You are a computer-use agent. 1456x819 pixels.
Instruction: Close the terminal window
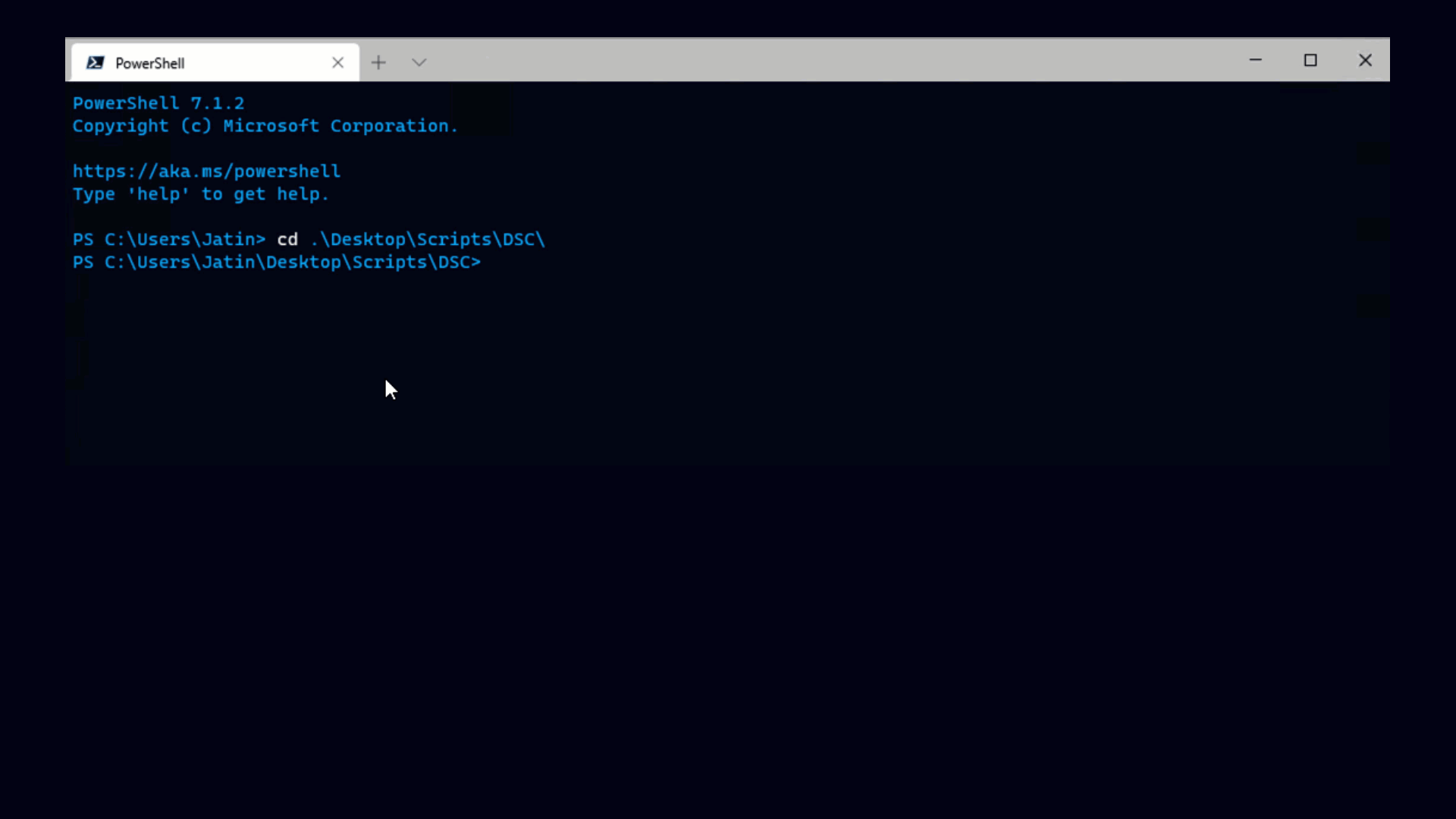(x=1365, y=60)
